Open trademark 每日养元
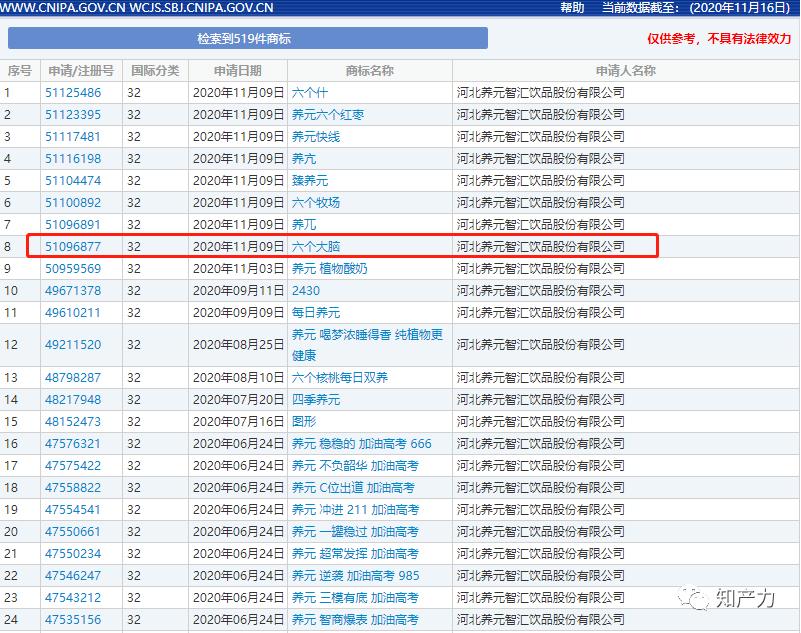Screen dimensions: 801x633 (316, 312)
